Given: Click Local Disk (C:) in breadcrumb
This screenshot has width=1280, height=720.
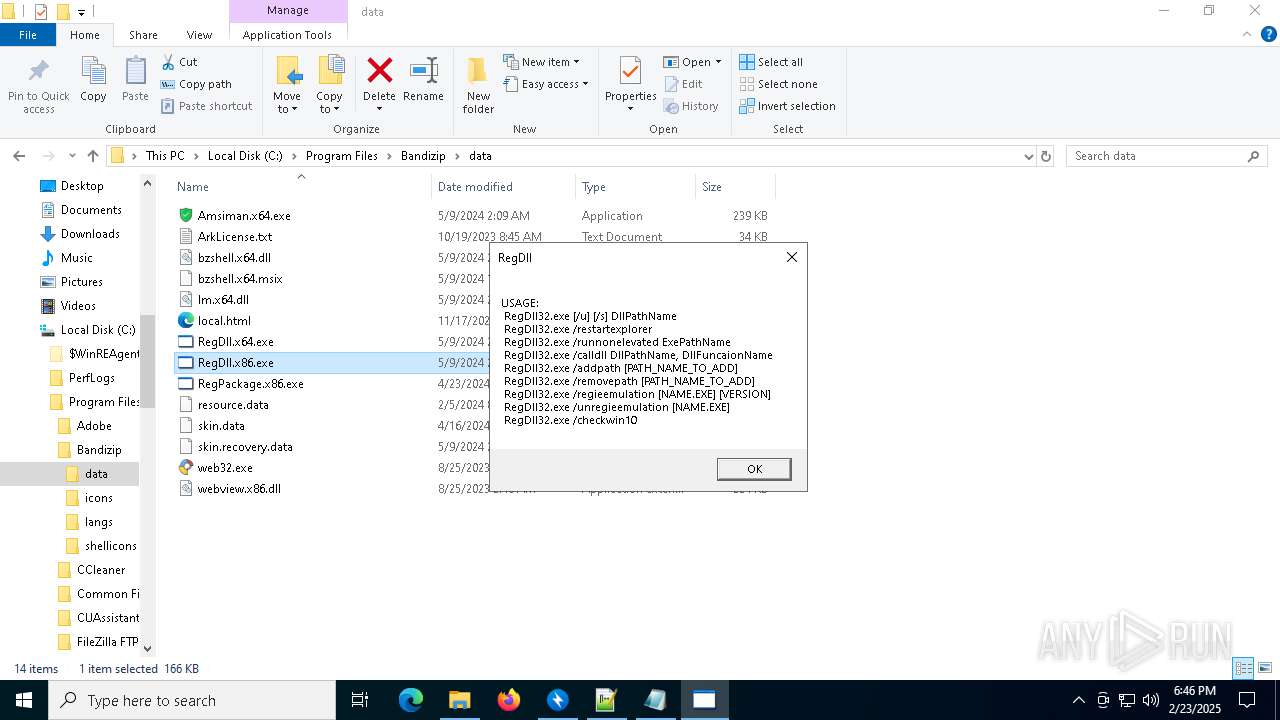Looking at the screenshot, I should [x=245, y=156].
